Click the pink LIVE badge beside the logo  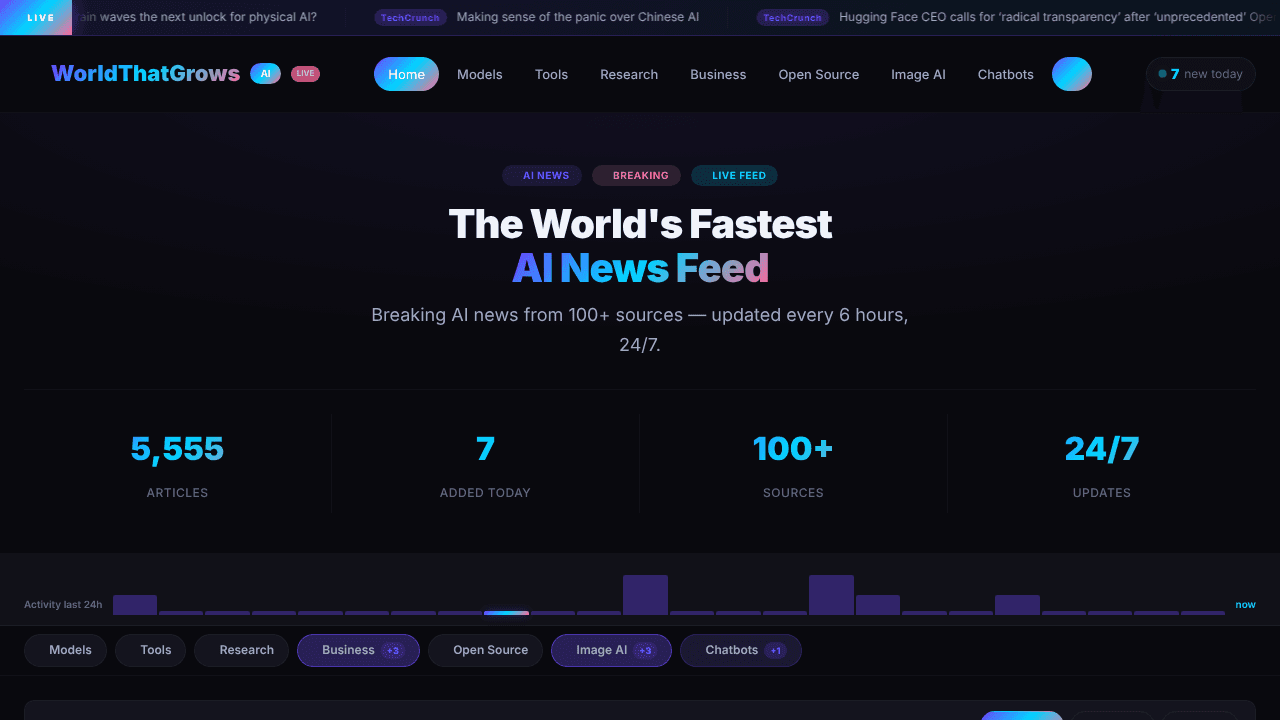coord(305,74)
